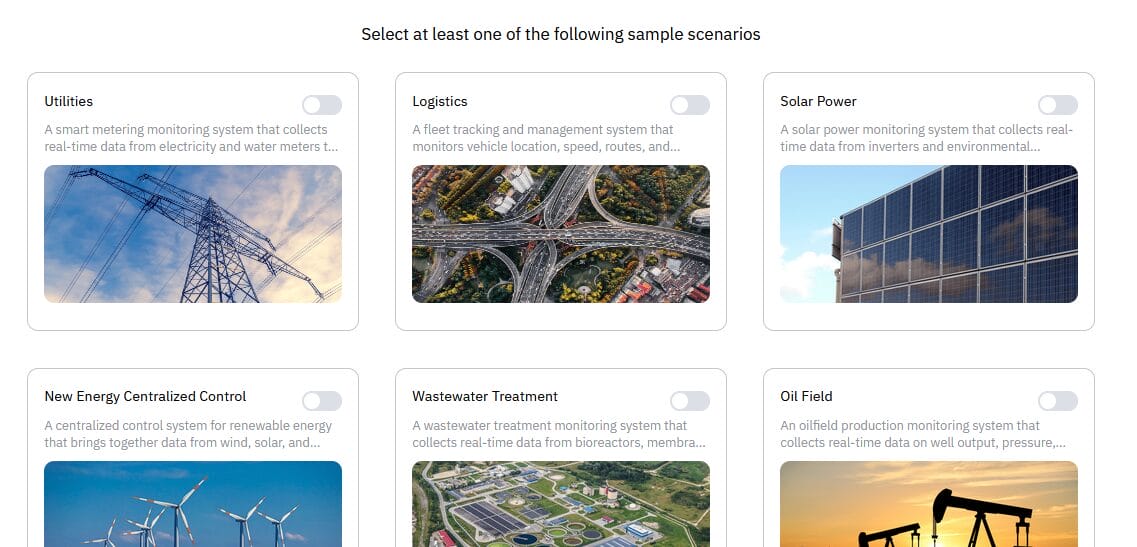The height and width of the screenshot is (547, 1137).
Task: Enable the Utilities scenario toggle
Action: coord(321,105)
